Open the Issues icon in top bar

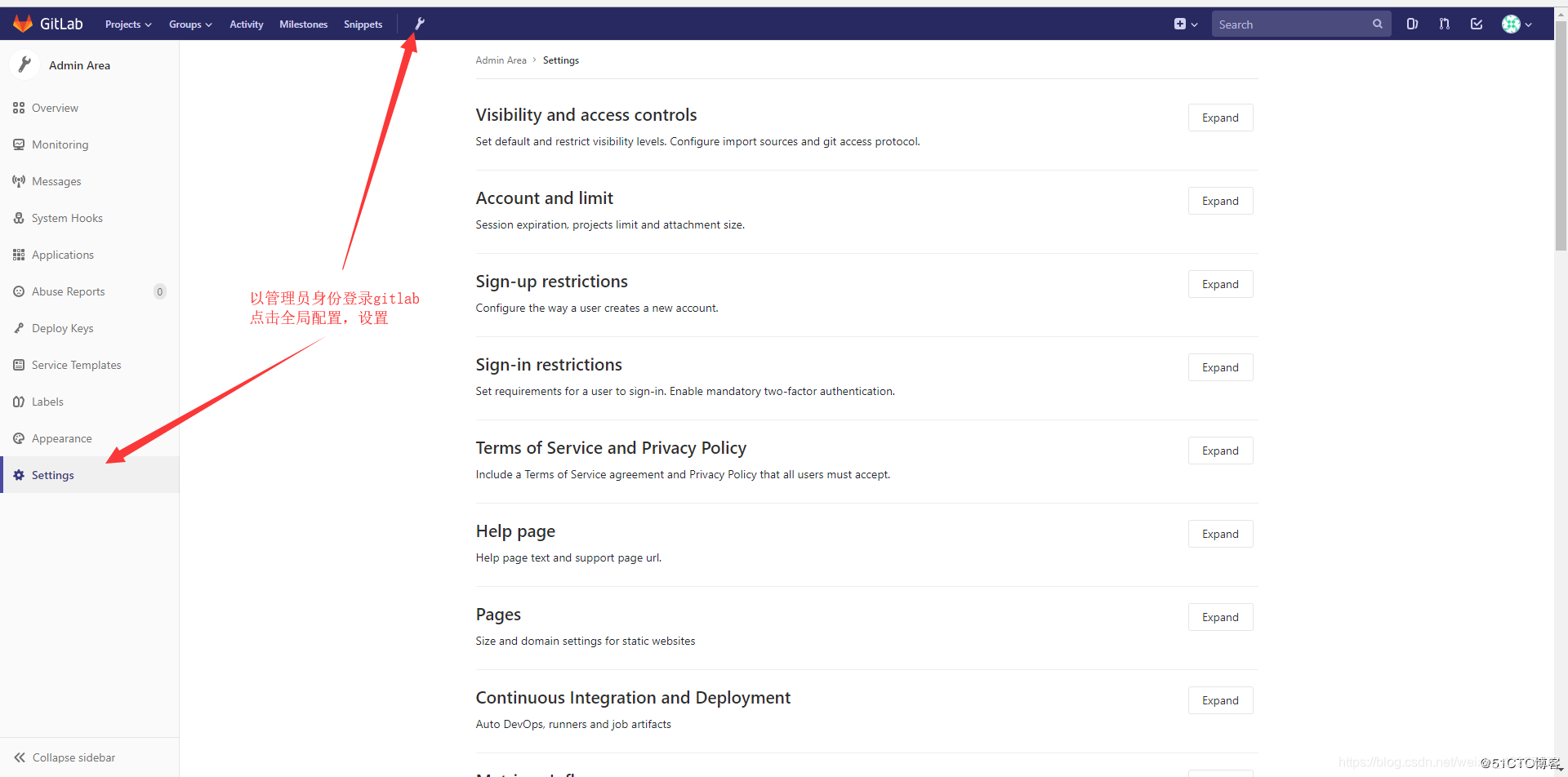(1412, 24)
